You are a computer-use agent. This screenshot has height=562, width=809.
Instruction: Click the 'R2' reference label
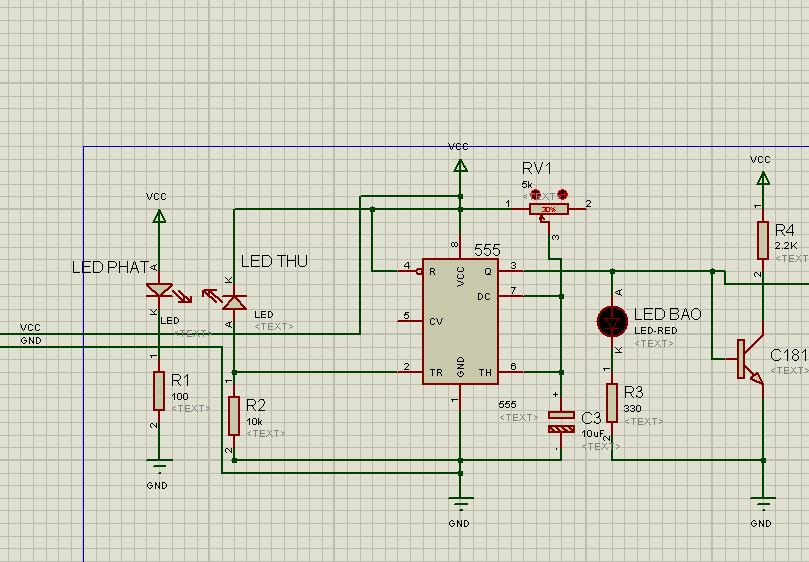[256, 406]
